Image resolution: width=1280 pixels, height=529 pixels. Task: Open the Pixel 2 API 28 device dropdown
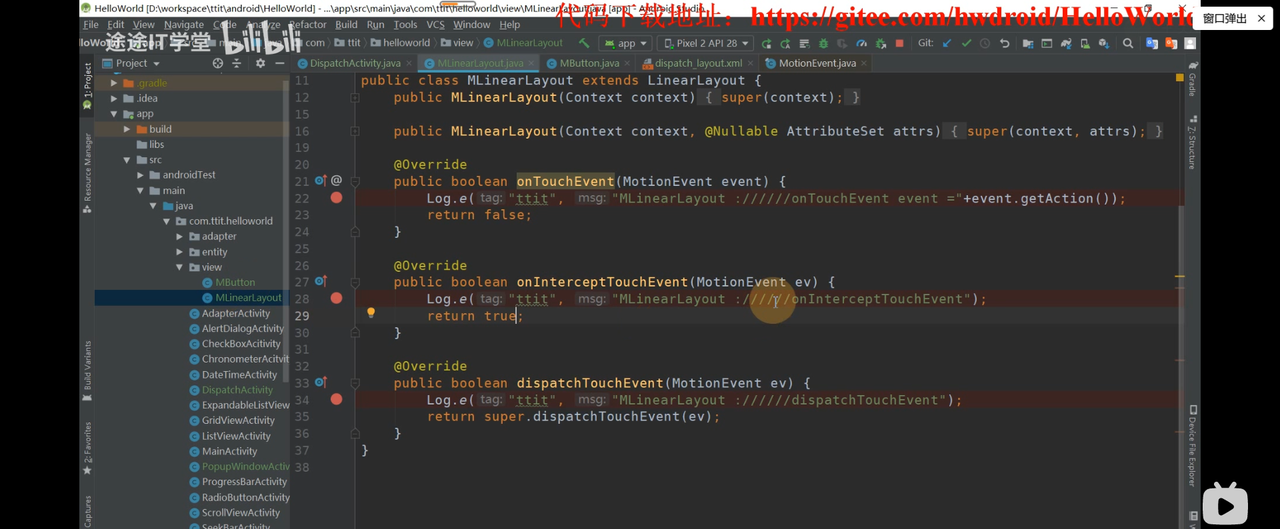click(x=705, y=43)
